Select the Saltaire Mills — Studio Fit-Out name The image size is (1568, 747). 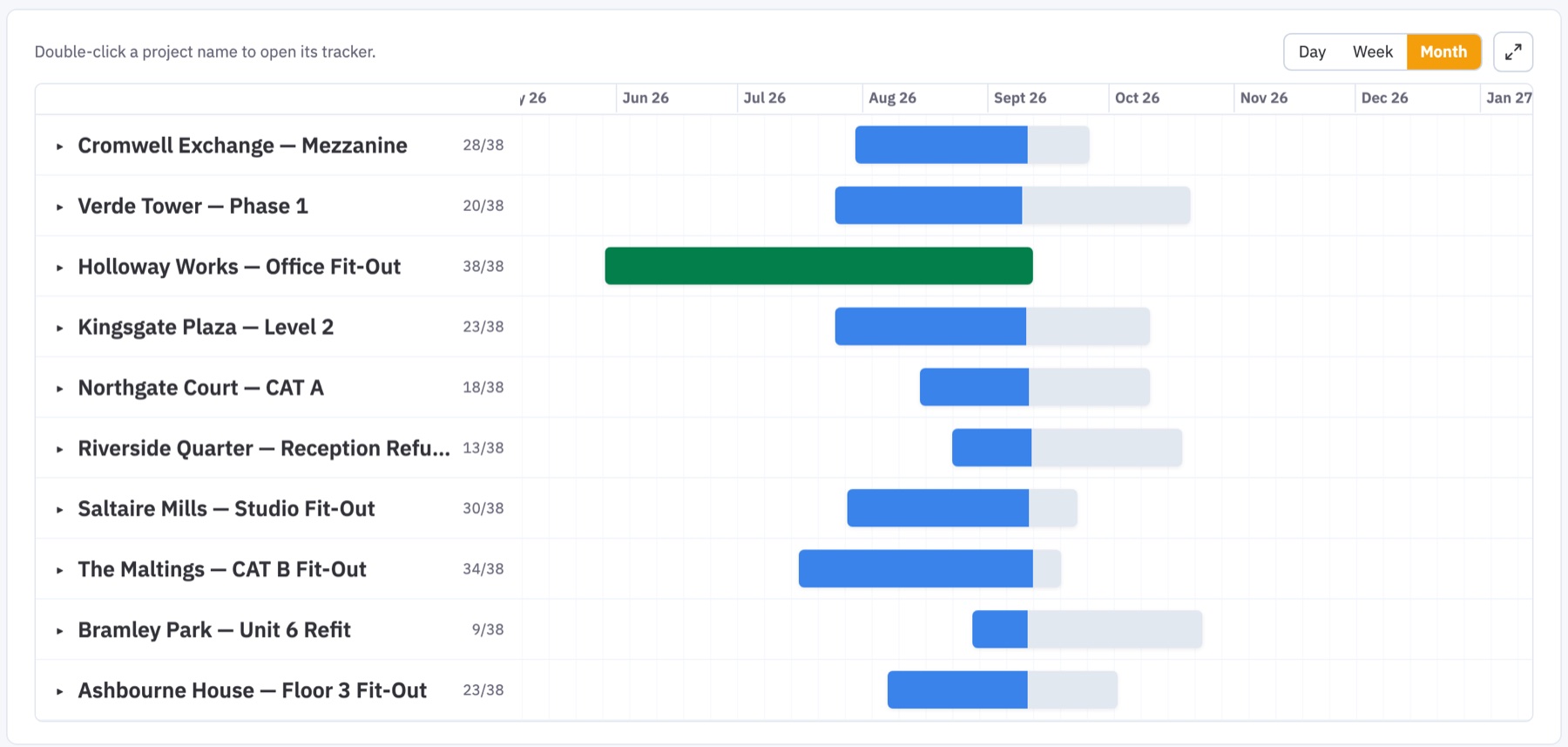pyautogui.click(x=226, y=509)
